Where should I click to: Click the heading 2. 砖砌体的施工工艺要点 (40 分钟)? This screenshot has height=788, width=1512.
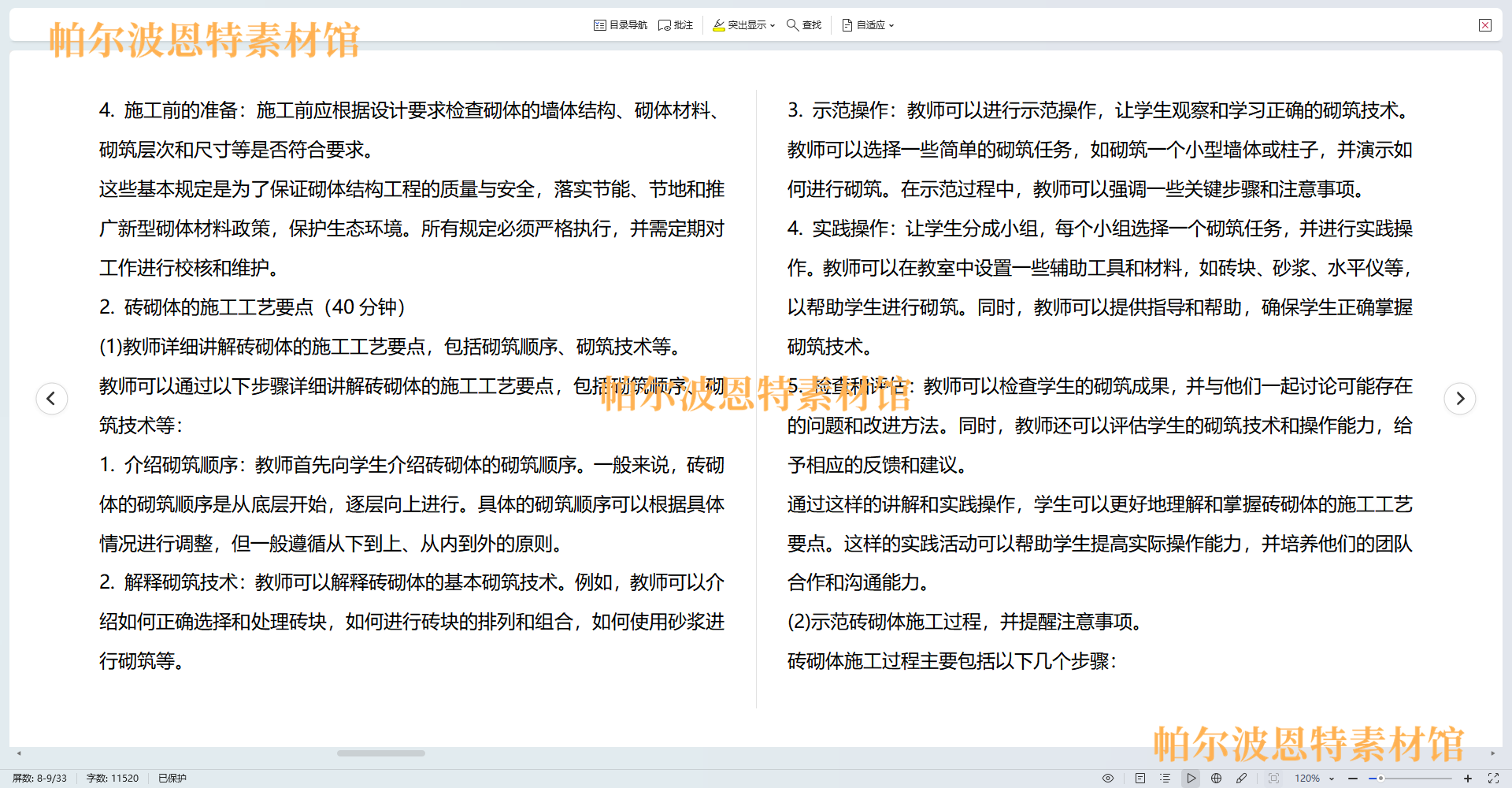(x=252, y=307)
